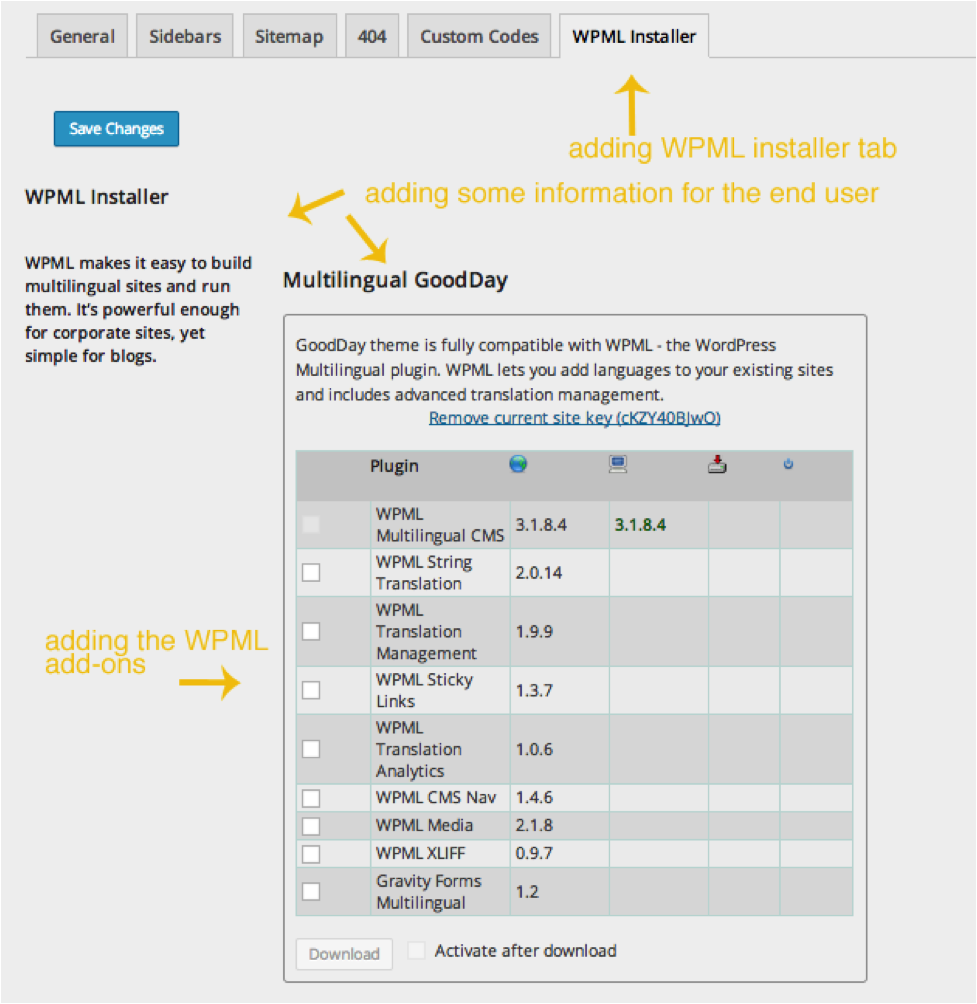This screenshot has height=1004, width=977.
Task: Open the Custom Codes tab
Action: [x=479, y=36]
